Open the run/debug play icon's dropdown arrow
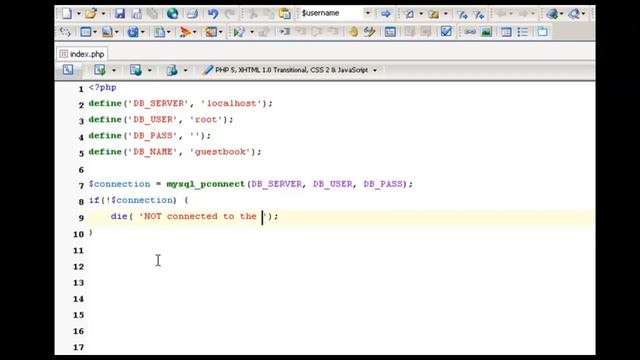Screen dimensions: 640x360 tap(251, 32)
